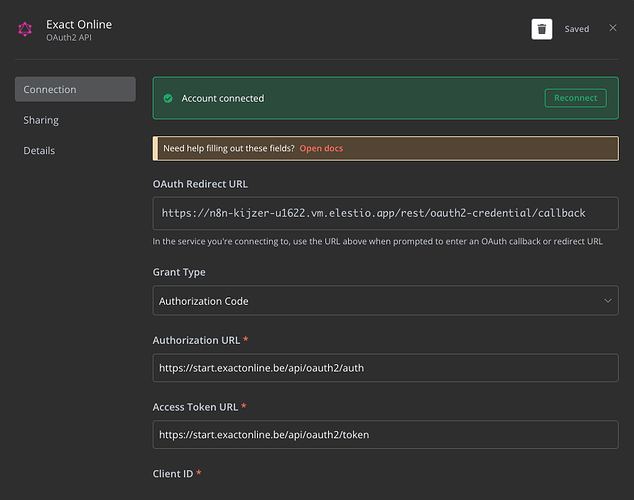Click the Access Token URL input field
The image size is (634, 500).
tap(385, 435)
